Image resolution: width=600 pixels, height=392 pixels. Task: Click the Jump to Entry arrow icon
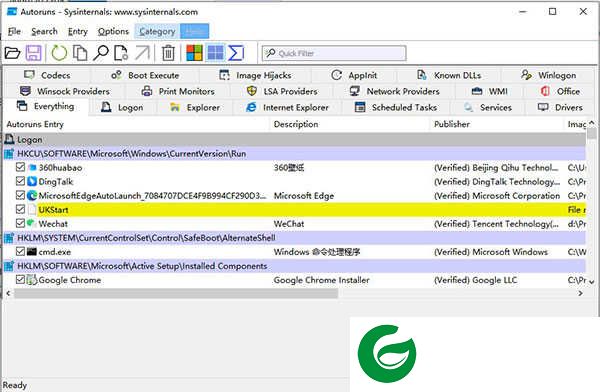pyautogui.click(x=142, y=53)
